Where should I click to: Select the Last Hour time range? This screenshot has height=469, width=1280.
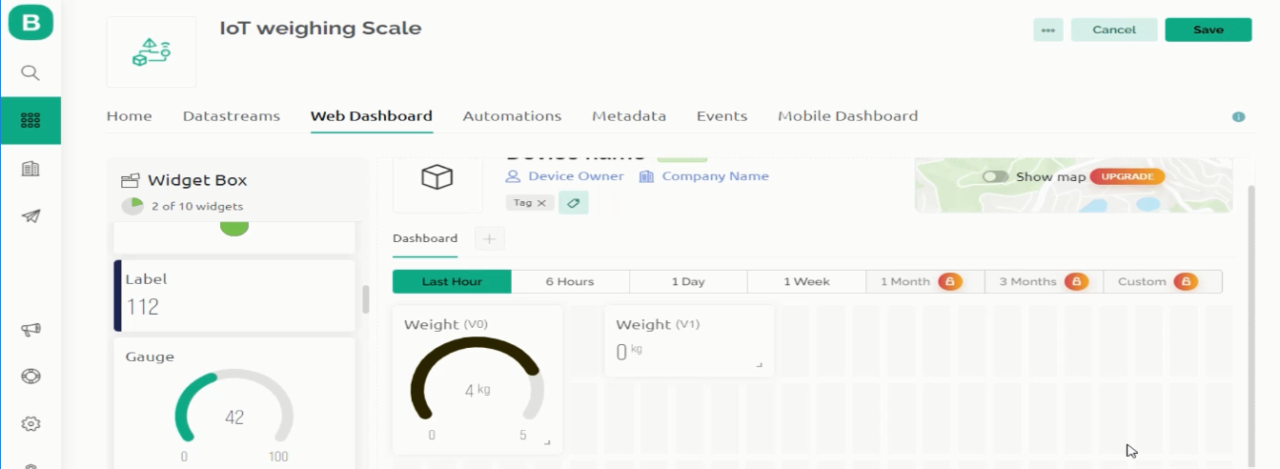[452, 282]
